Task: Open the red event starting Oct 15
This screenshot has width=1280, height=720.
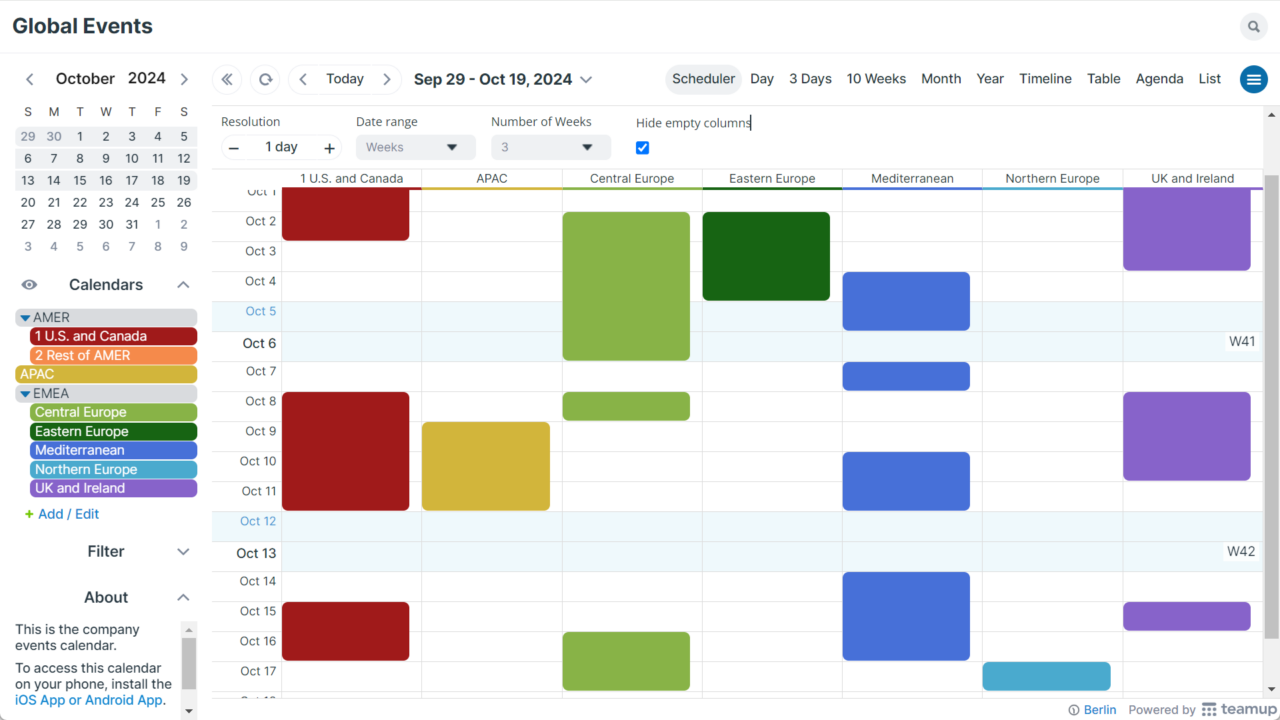Action: (345, 631)
